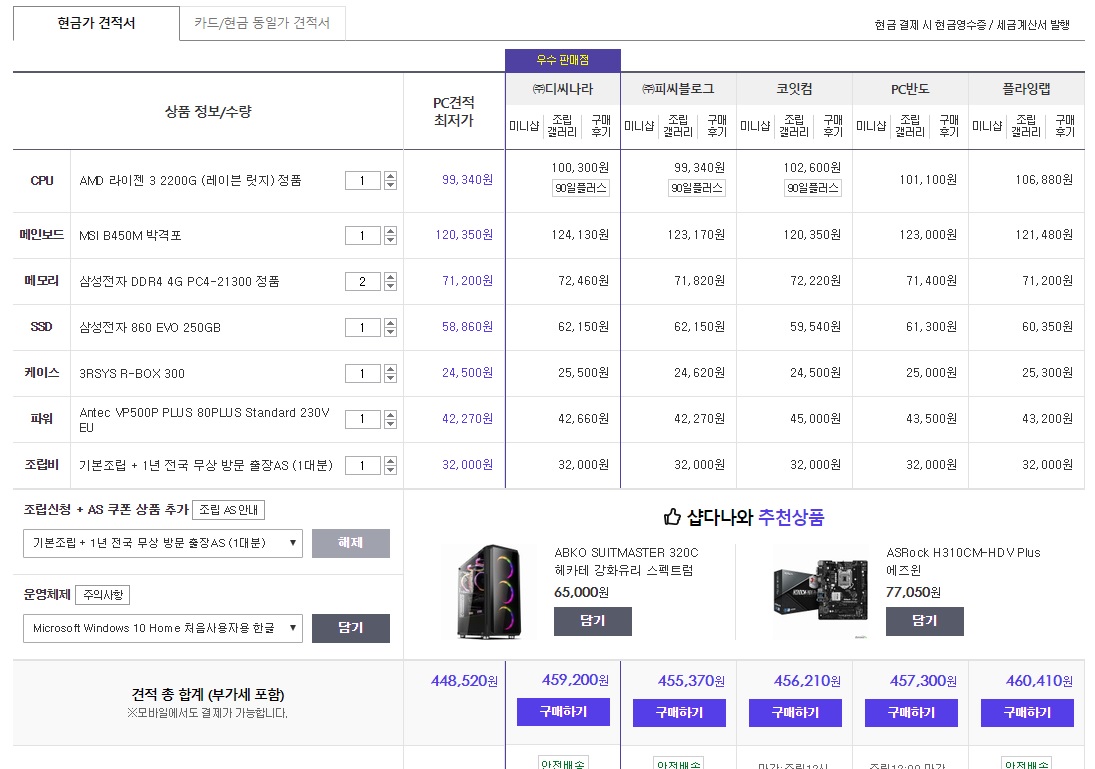Decrease the 조립비 quantity

pos(390,470)
